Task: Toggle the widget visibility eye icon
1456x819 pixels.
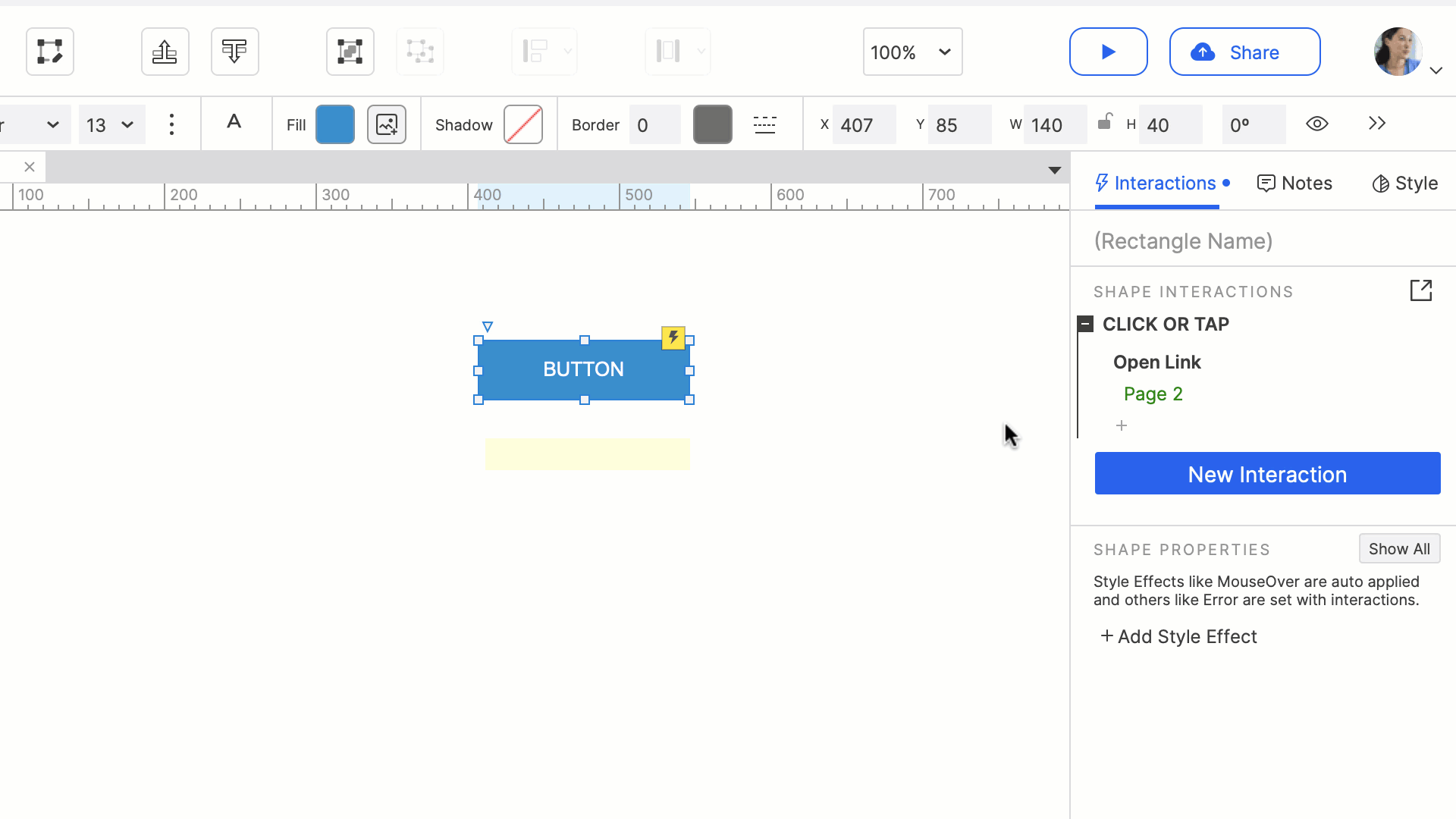Action: [1317, 124]
